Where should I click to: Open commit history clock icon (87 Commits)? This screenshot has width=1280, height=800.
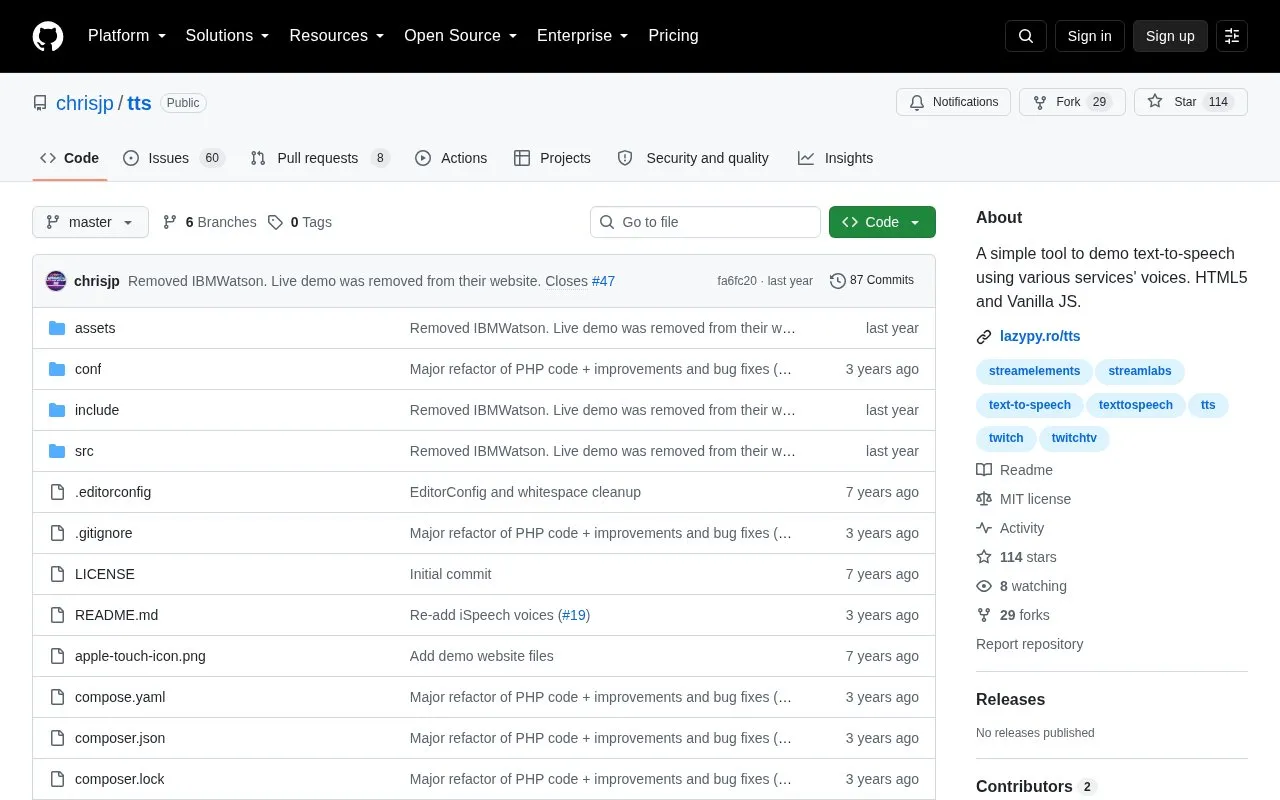click(838, 281)
